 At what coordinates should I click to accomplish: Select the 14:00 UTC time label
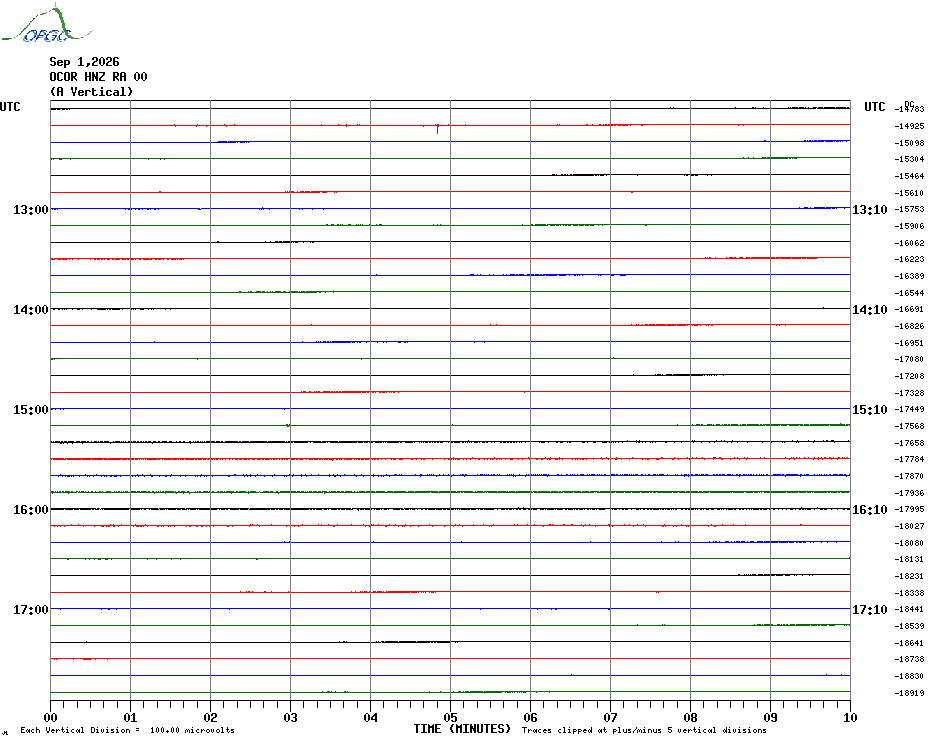(31, 310)
